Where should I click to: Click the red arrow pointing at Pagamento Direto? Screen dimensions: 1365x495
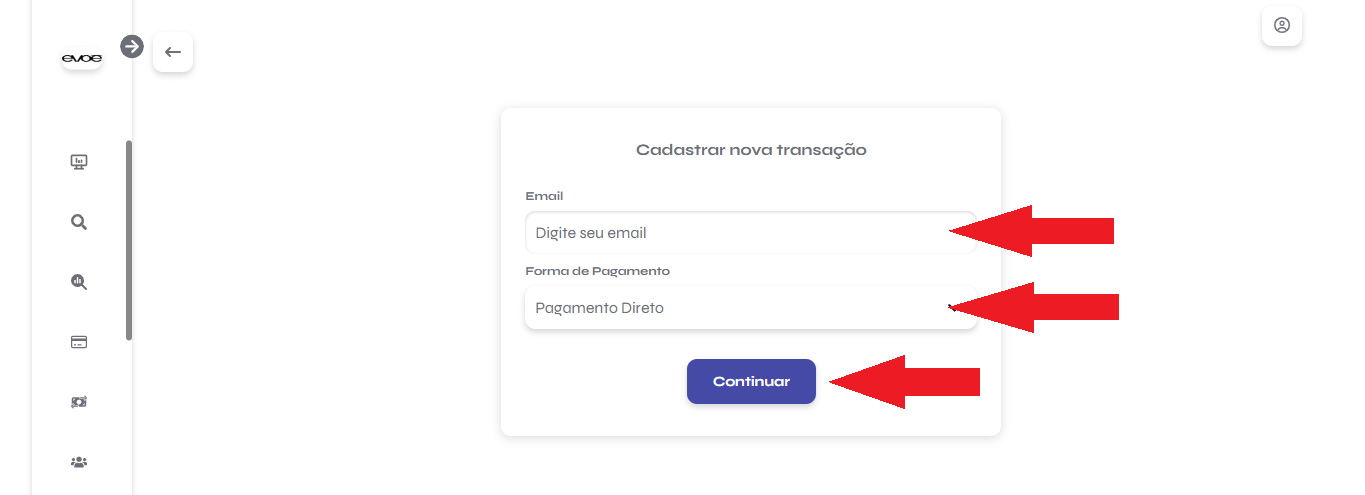click(x=1034, y=307)
